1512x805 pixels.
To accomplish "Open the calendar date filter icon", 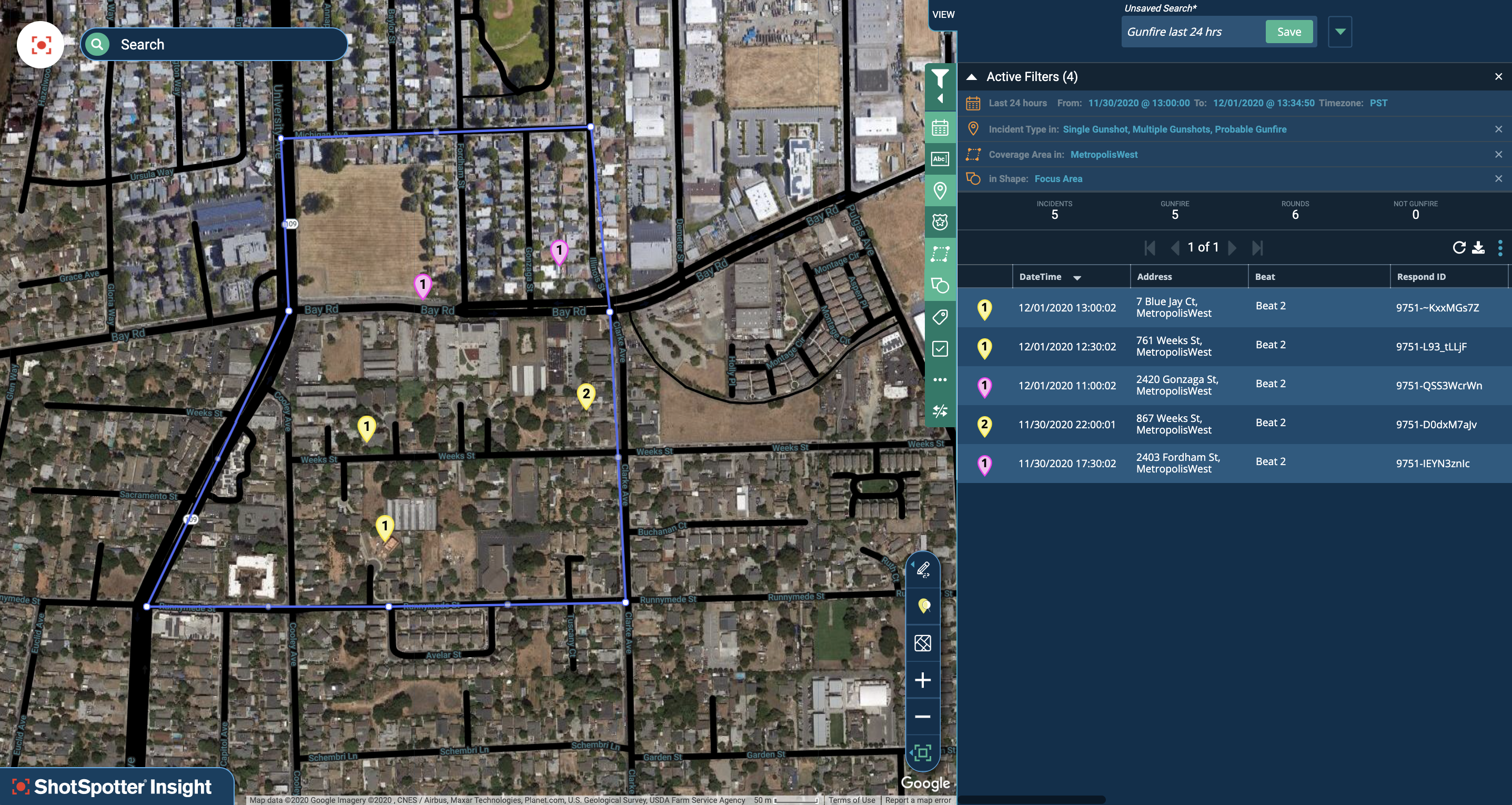I will pos(940,127).
